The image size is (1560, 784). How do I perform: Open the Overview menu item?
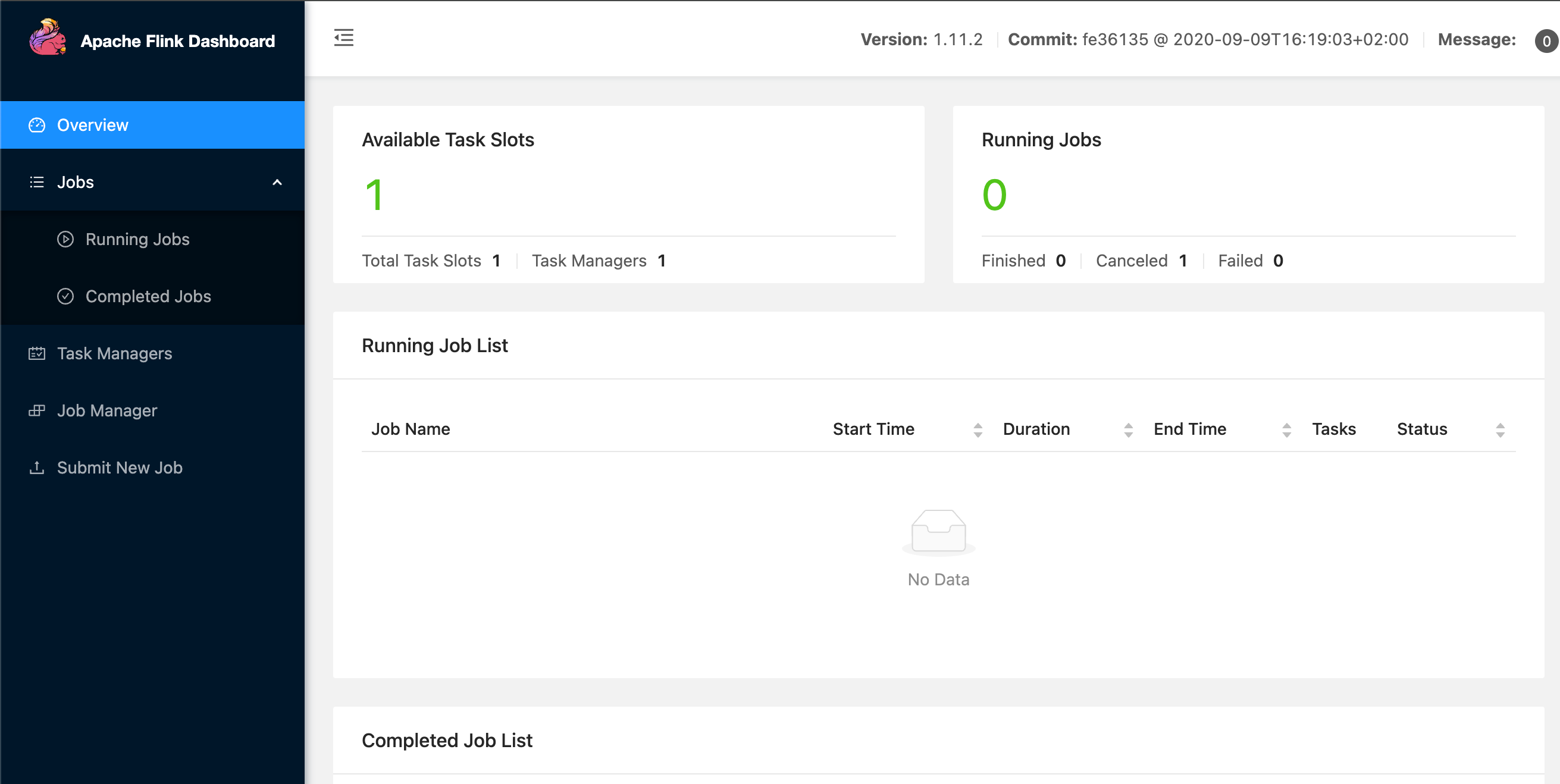tap(93, 126)
